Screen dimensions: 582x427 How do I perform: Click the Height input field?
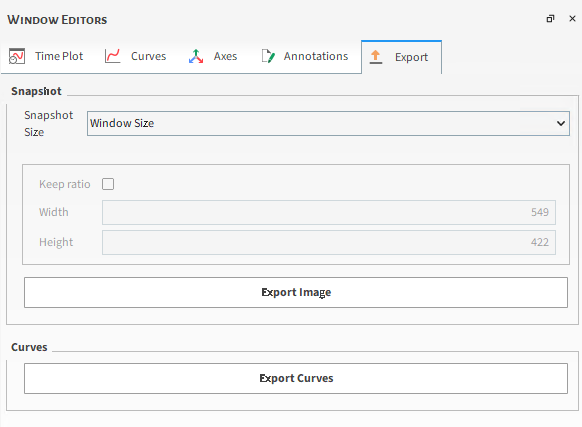point(329,242)
